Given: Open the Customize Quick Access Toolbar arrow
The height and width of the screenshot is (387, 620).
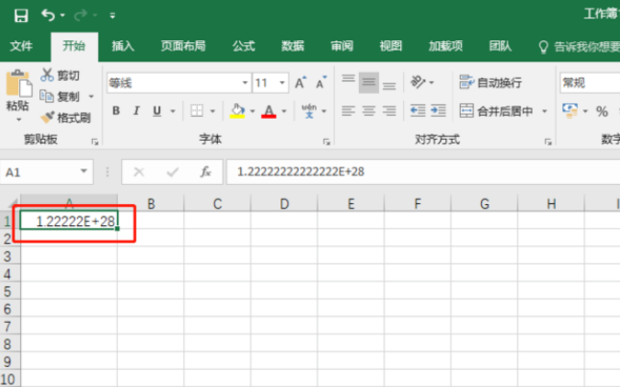Looking at the screenshot, I should click(112, 15).
